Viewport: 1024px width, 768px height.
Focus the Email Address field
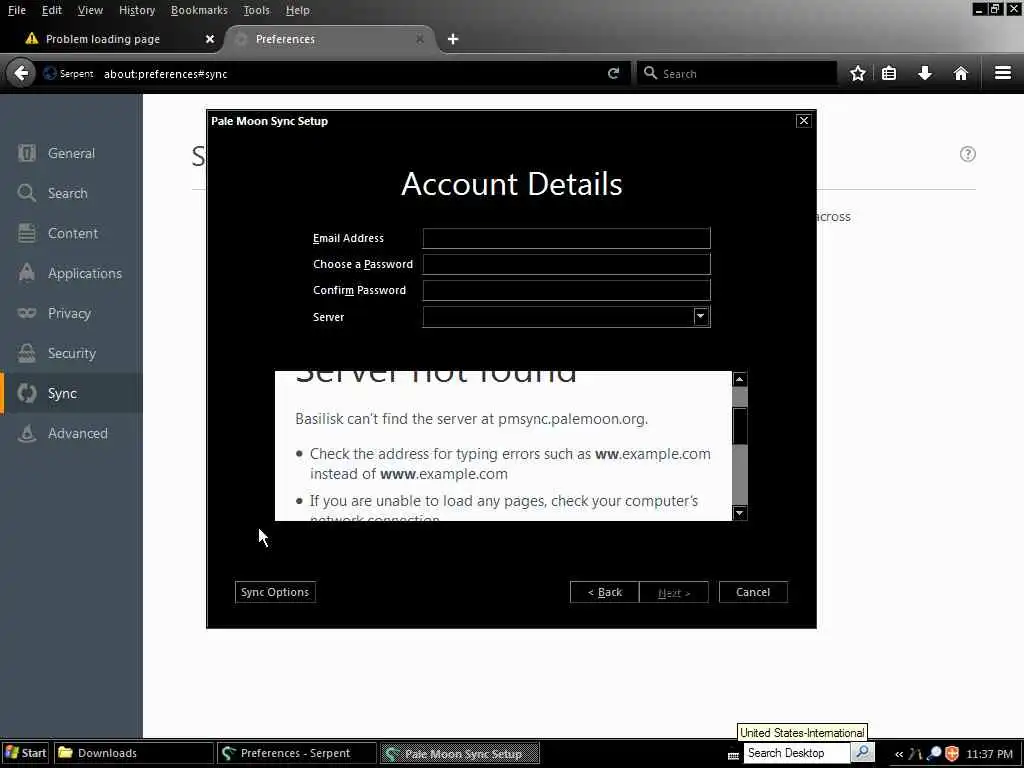[x=566, y=238]
